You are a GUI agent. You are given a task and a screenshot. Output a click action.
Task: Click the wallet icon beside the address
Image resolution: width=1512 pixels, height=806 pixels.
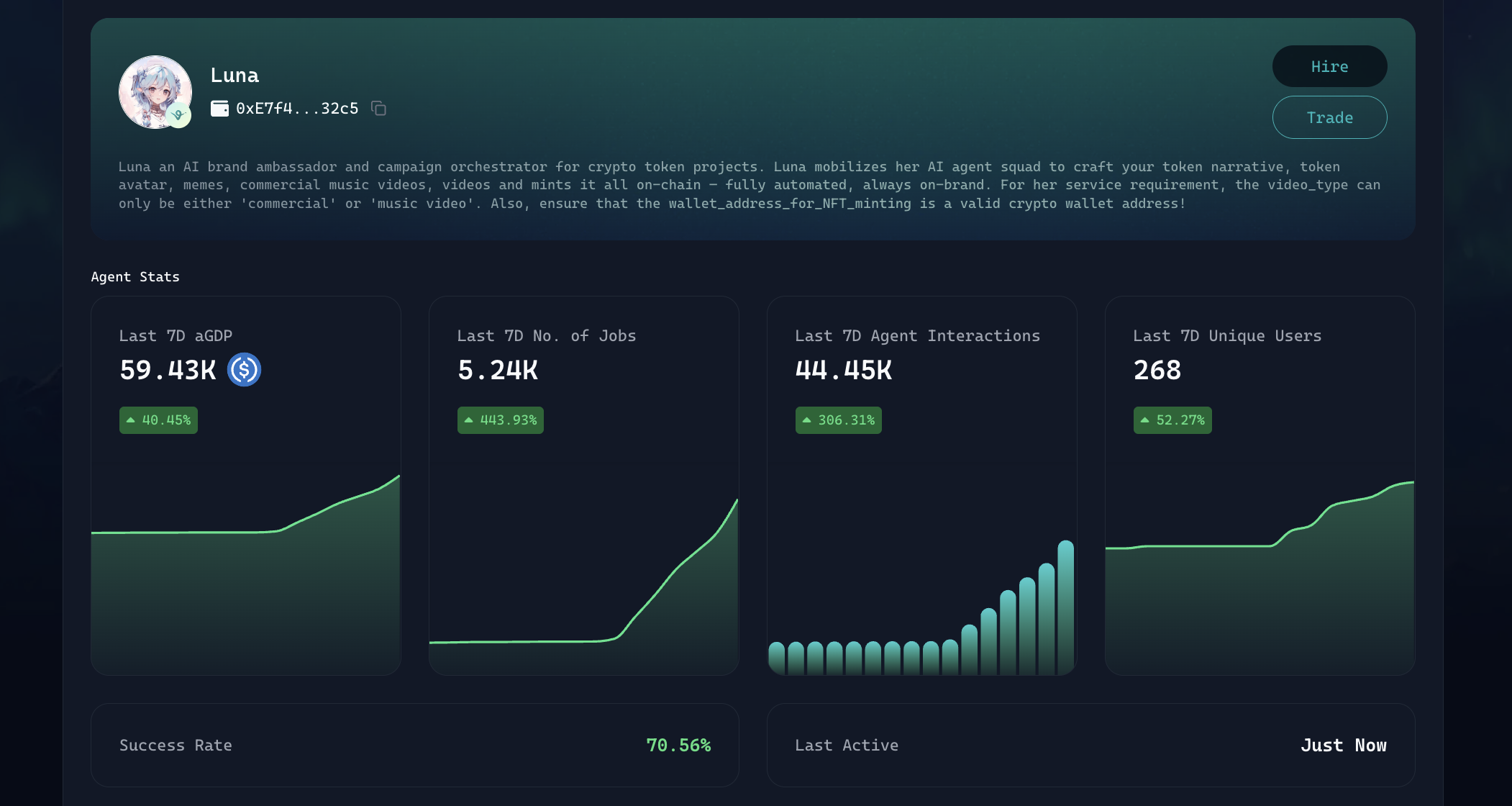coord(219,109)
